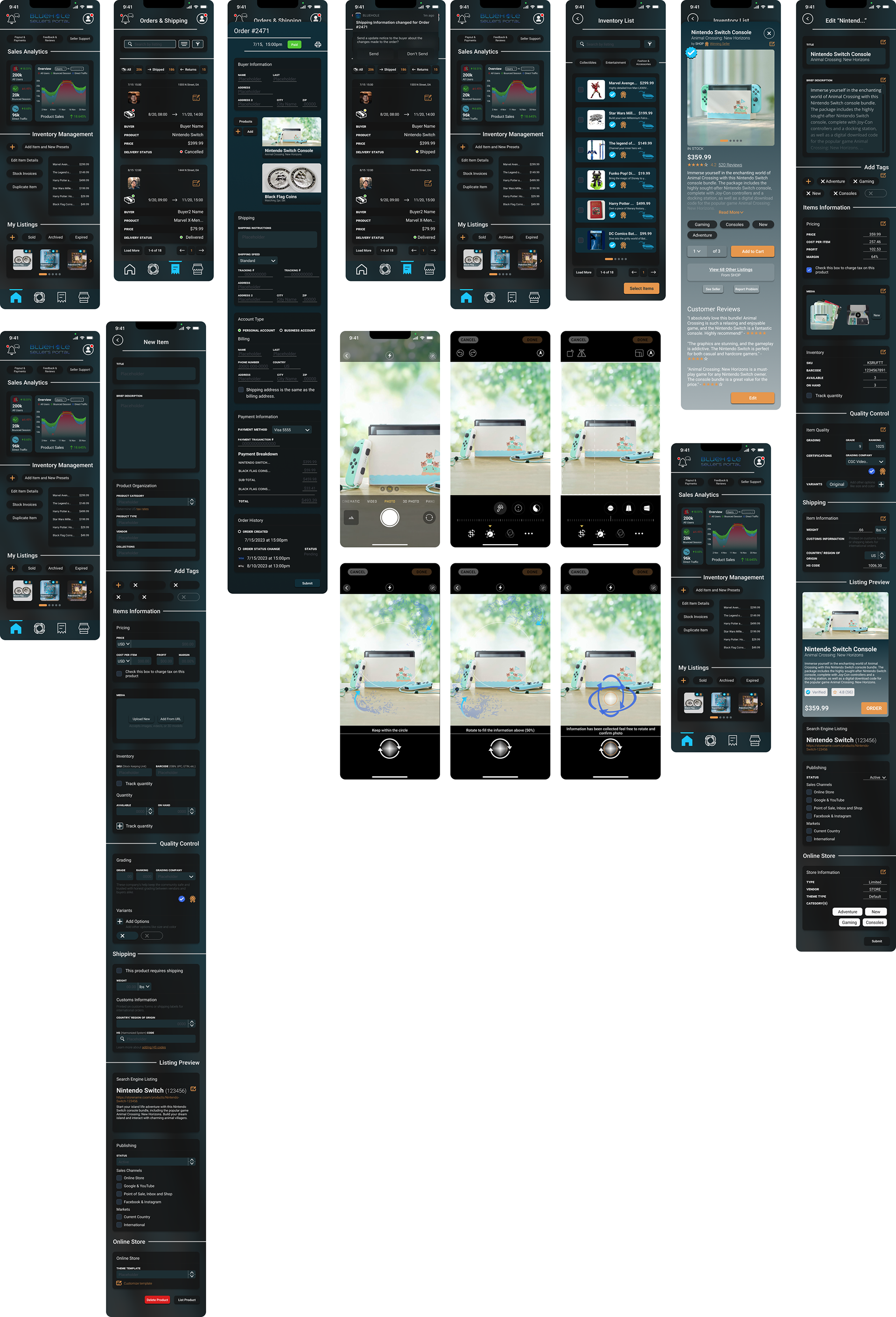Click back arrow on New Item screen
896x1317 pixels.
pos(118,340)
